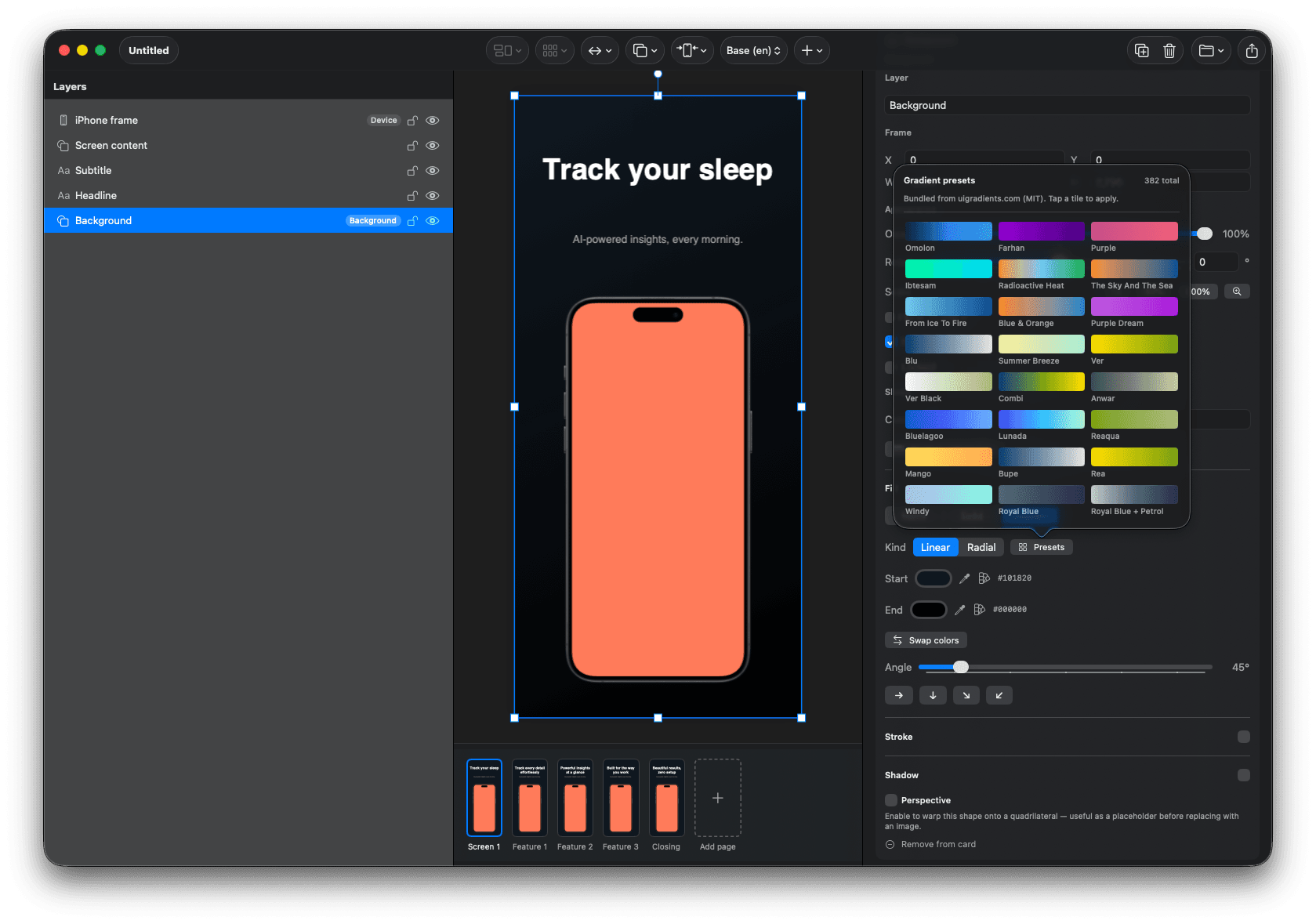Click the duplicate icon in the top toolbar

[1142, 50]
